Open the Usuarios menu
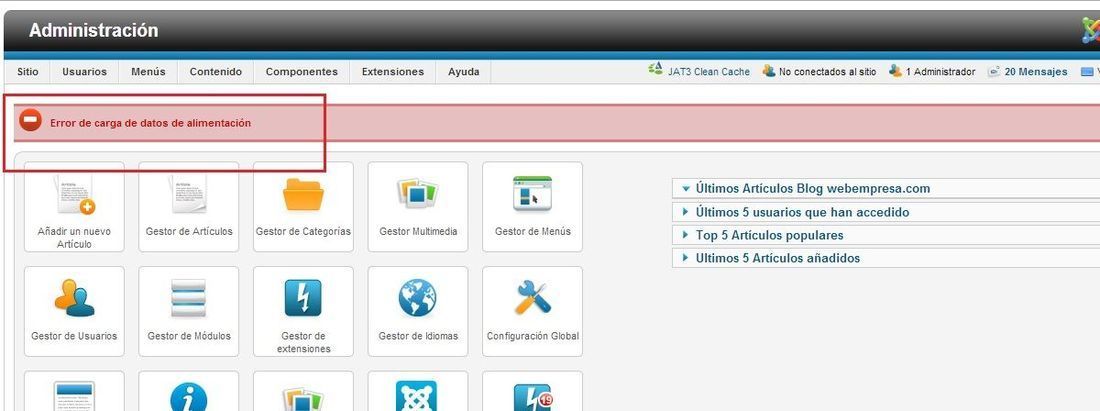This screenshot has height=411, width=1100. pos(85,72)
